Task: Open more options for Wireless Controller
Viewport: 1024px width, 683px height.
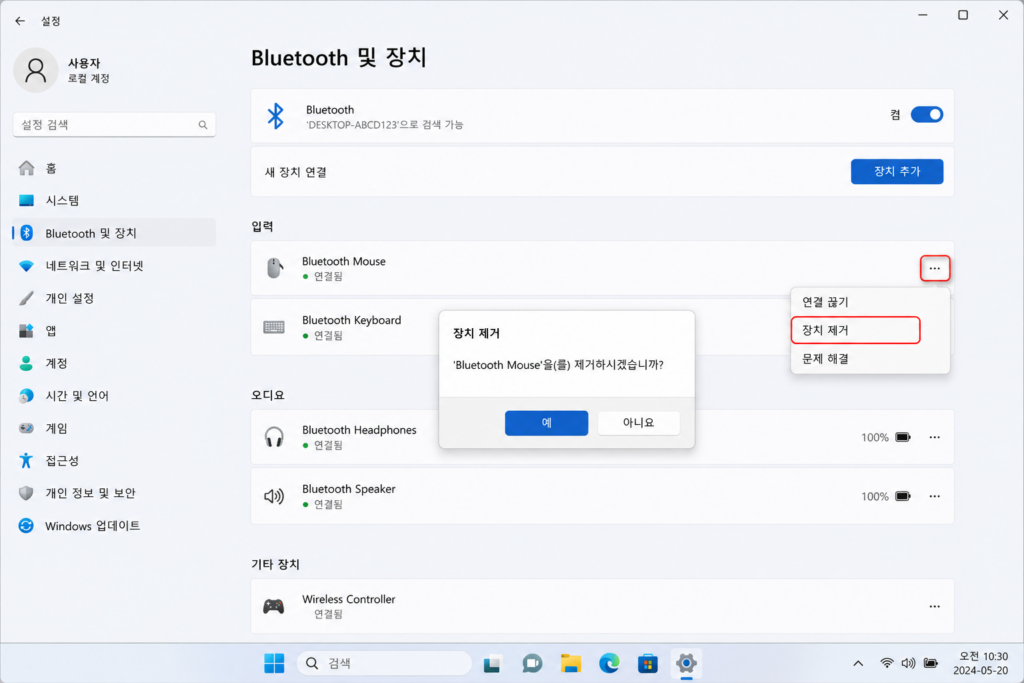Action: tap(935, 607)
